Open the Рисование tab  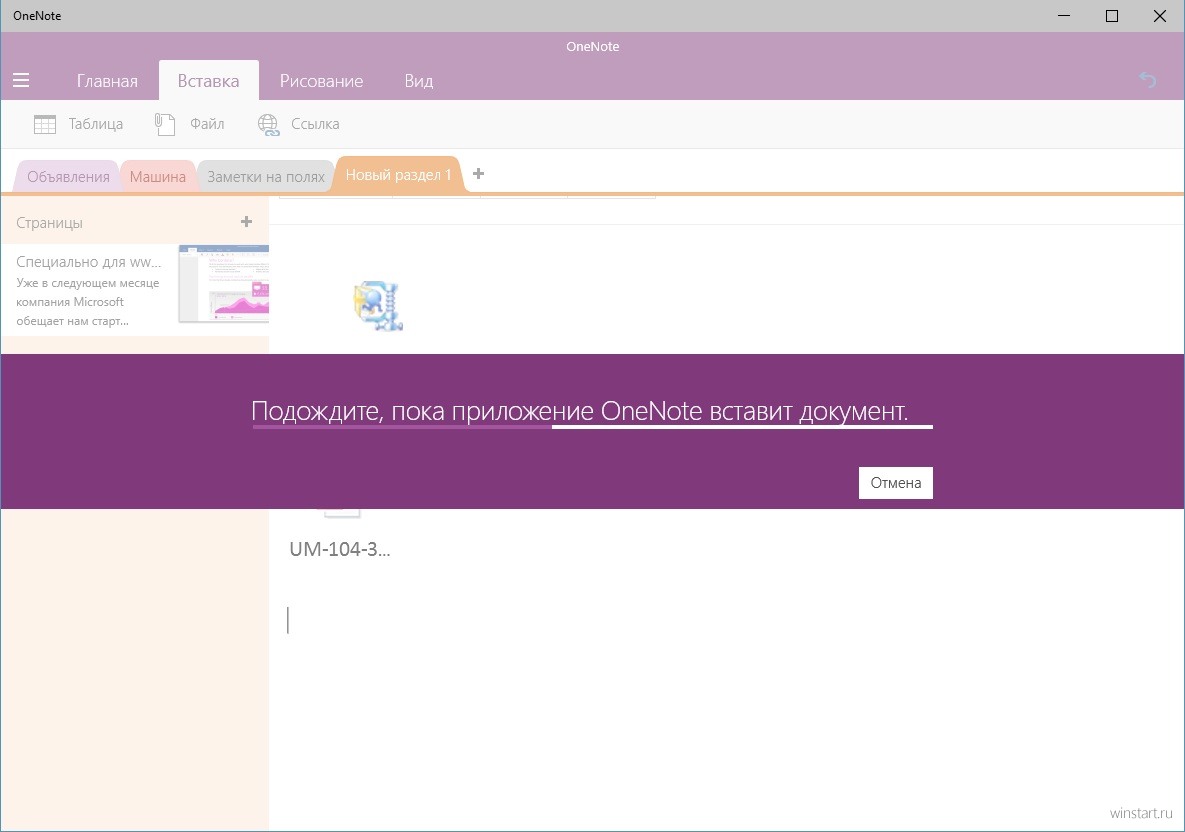click(321, 81)
